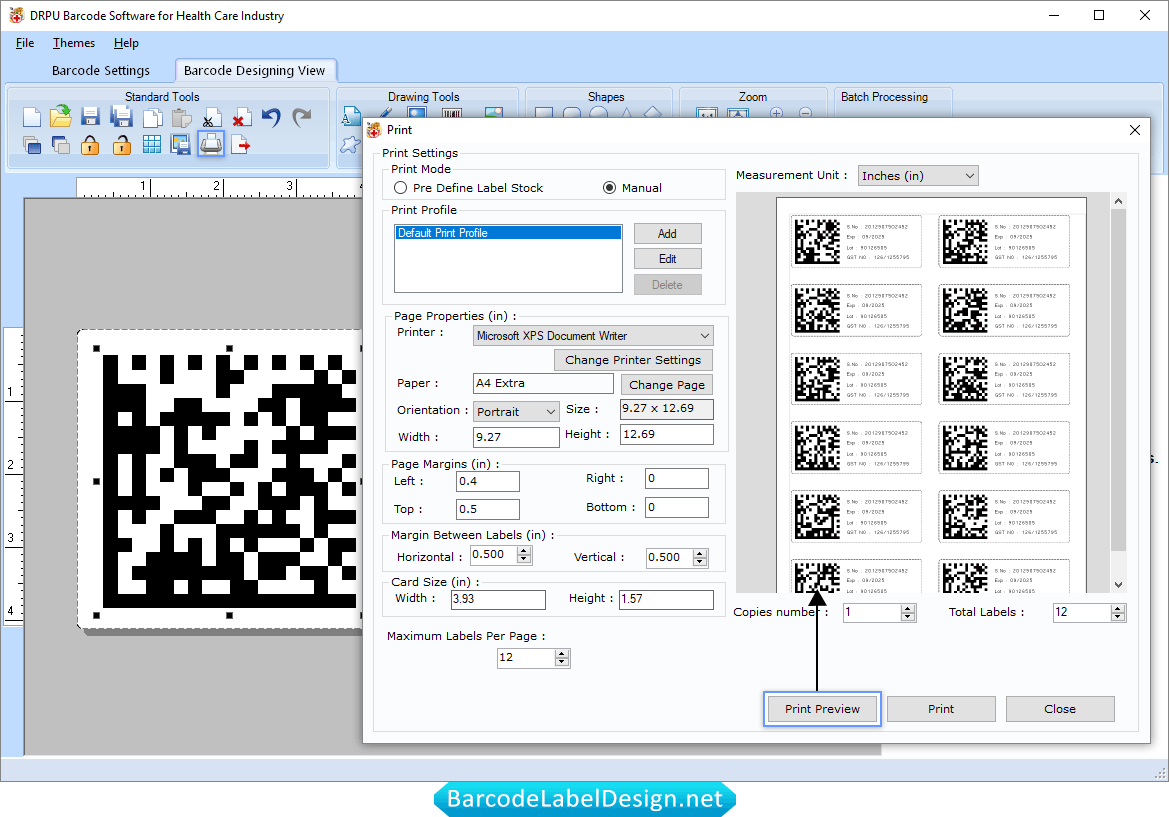Image resolution: width=1169 pixels, height=817 pixels.
Task: Select the Text drawing tool icon
Action: 350,116
